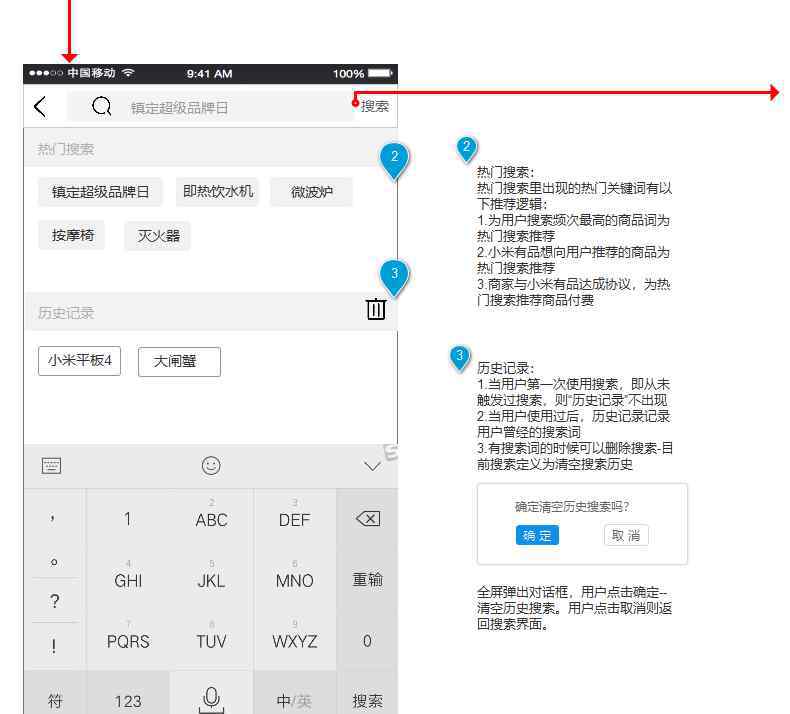Click the blue annotation marker 2 on mockup
This screenshot has width=790, height=714.
[x=395, y=159]
